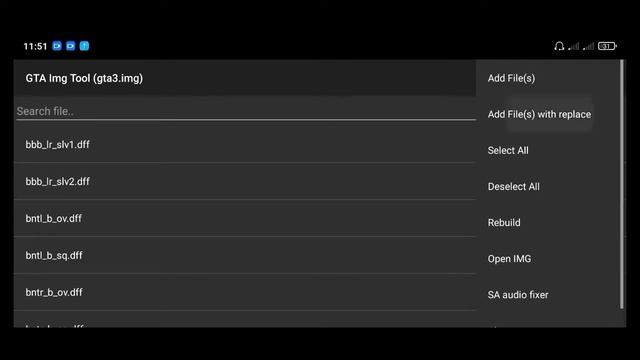The width and height of the screenshot is (640, 360).
Task: Tap the headphone icon in status bar
Action: click(559, 46)
